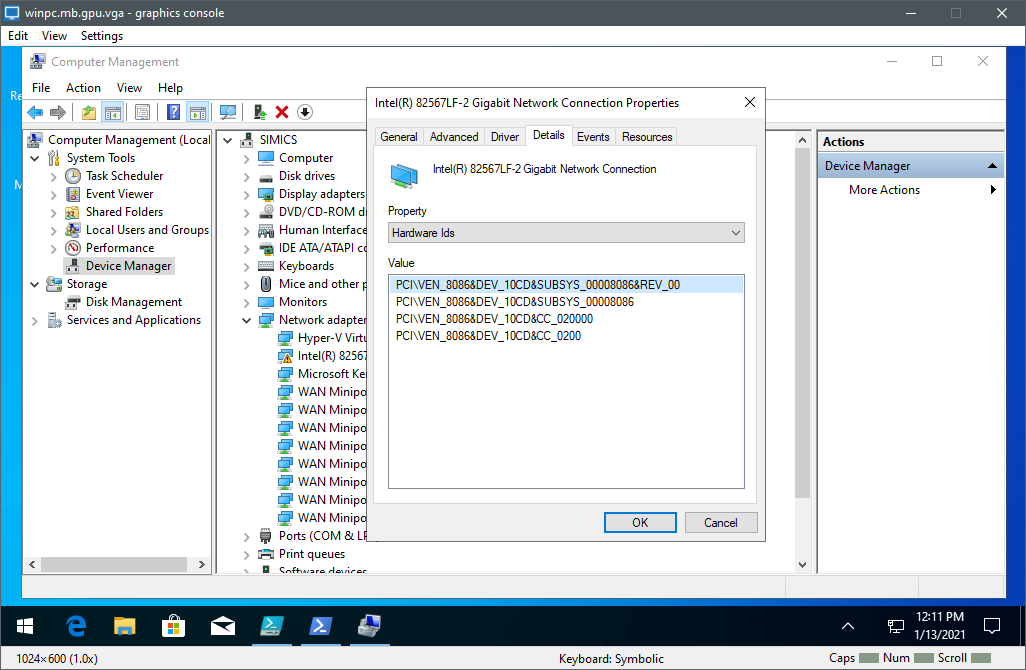Open the Action menu
Screen dimensions: 1026x670
pos(83,88)
